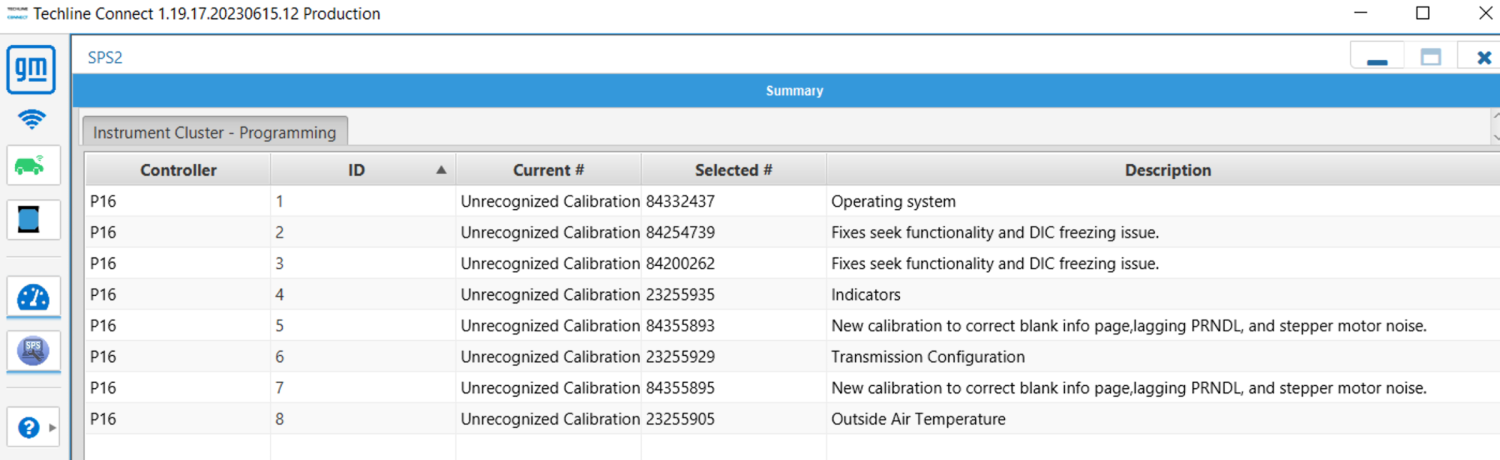
Task: Select the Outside Air Temperature row
Action: tap(792, 419)
